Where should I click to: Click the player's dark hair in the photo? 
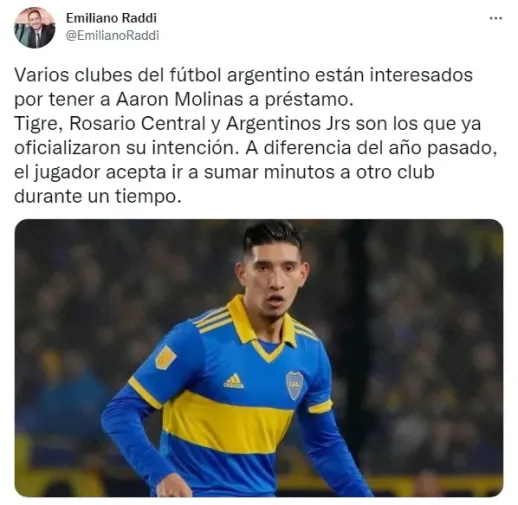[272, 237]
